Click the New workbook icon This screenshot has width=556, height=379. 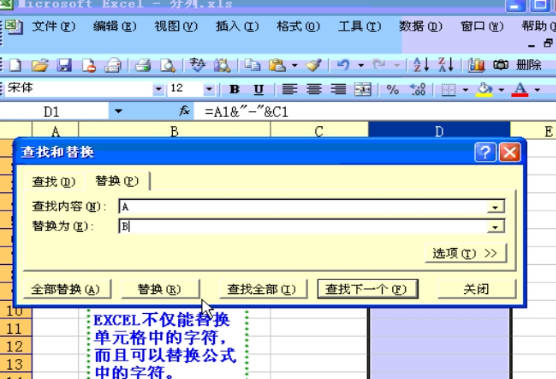coord(15,65)
